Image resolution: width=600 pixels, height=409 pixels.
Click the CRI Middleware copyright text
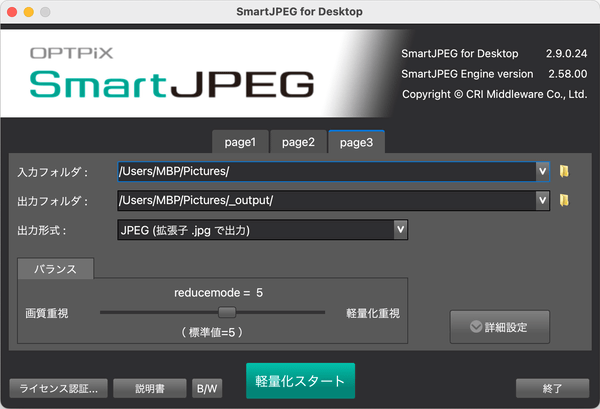coord(494,94)
